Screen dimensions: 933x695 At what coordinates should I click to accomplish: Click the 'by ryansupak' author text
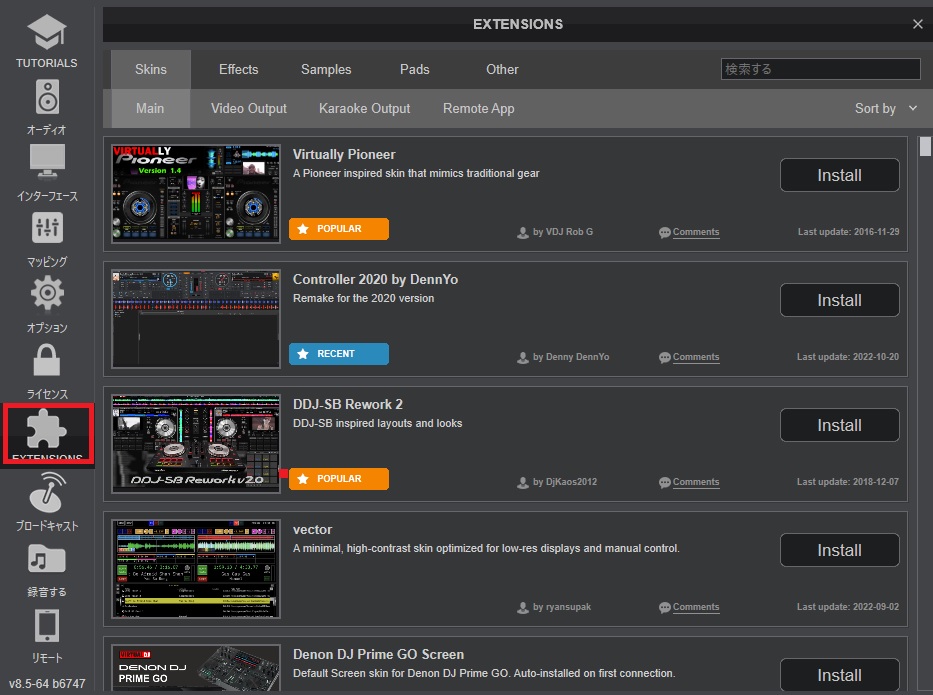click(x=562, y=607)
